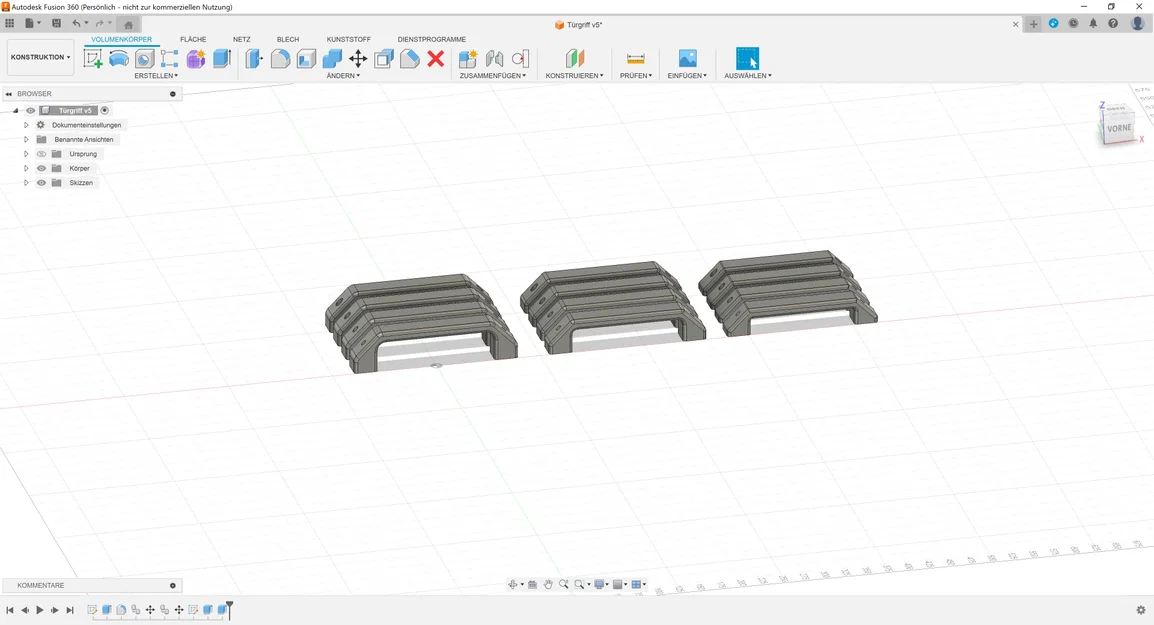Screen dimensions: 1154x625
Task: Expand Dokumenteinstellungen in the browser
Action: [26, 125]
